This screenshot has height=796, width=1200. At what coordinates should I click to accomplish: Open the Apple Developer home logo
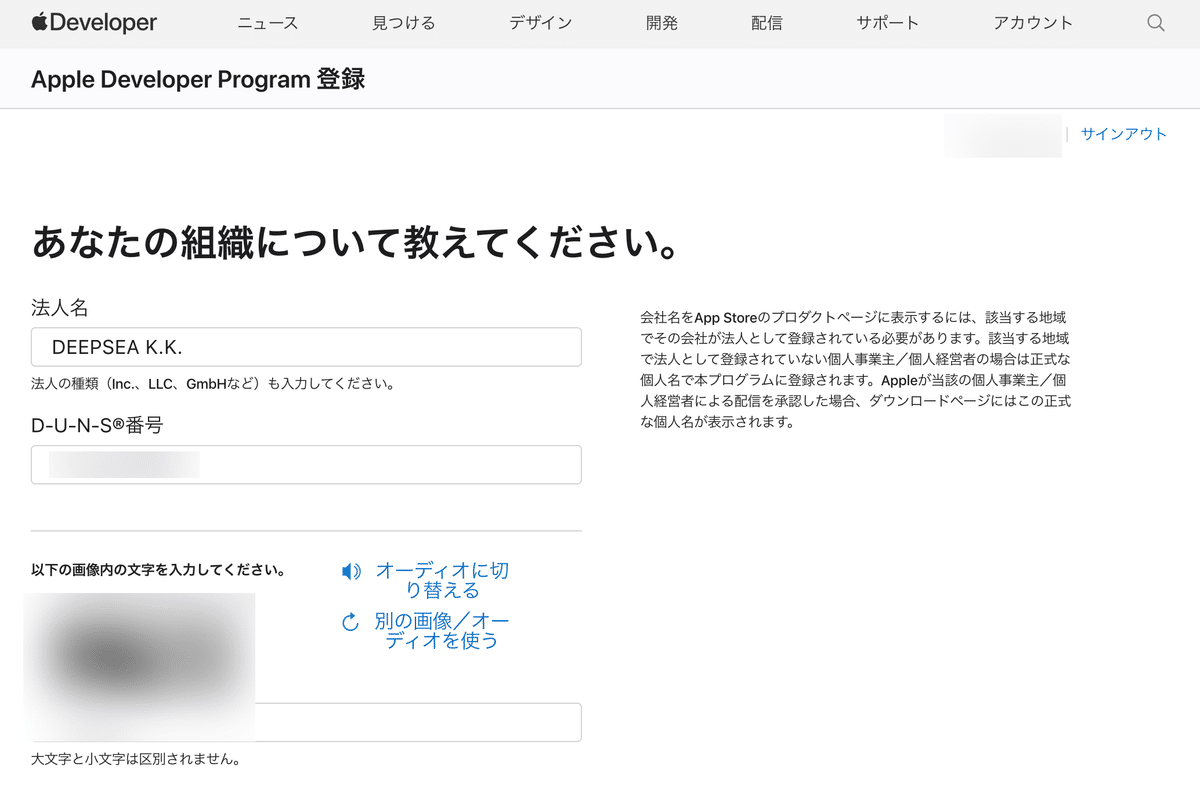pyautogui.click(x=94, y=23)
